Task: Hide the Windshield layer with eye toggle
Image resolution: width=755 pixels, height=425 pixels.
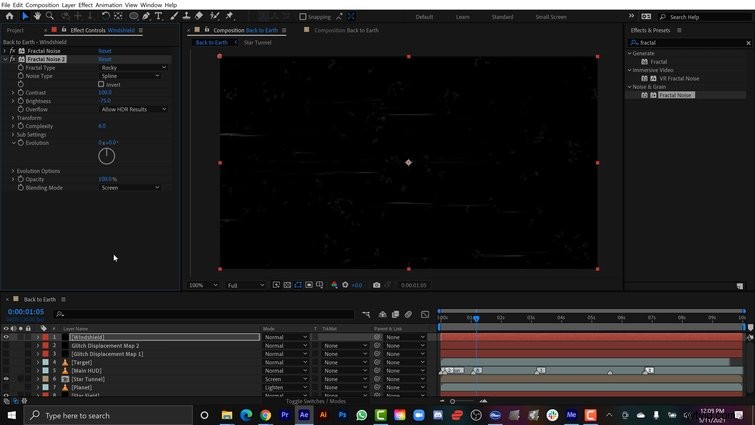Action: click(x=6, y=337)
